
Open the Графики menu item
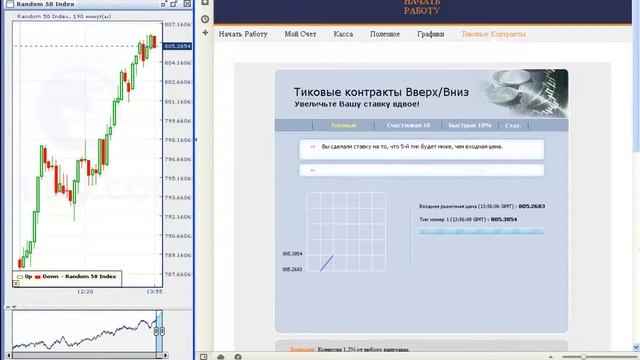(x=431, y=34)
